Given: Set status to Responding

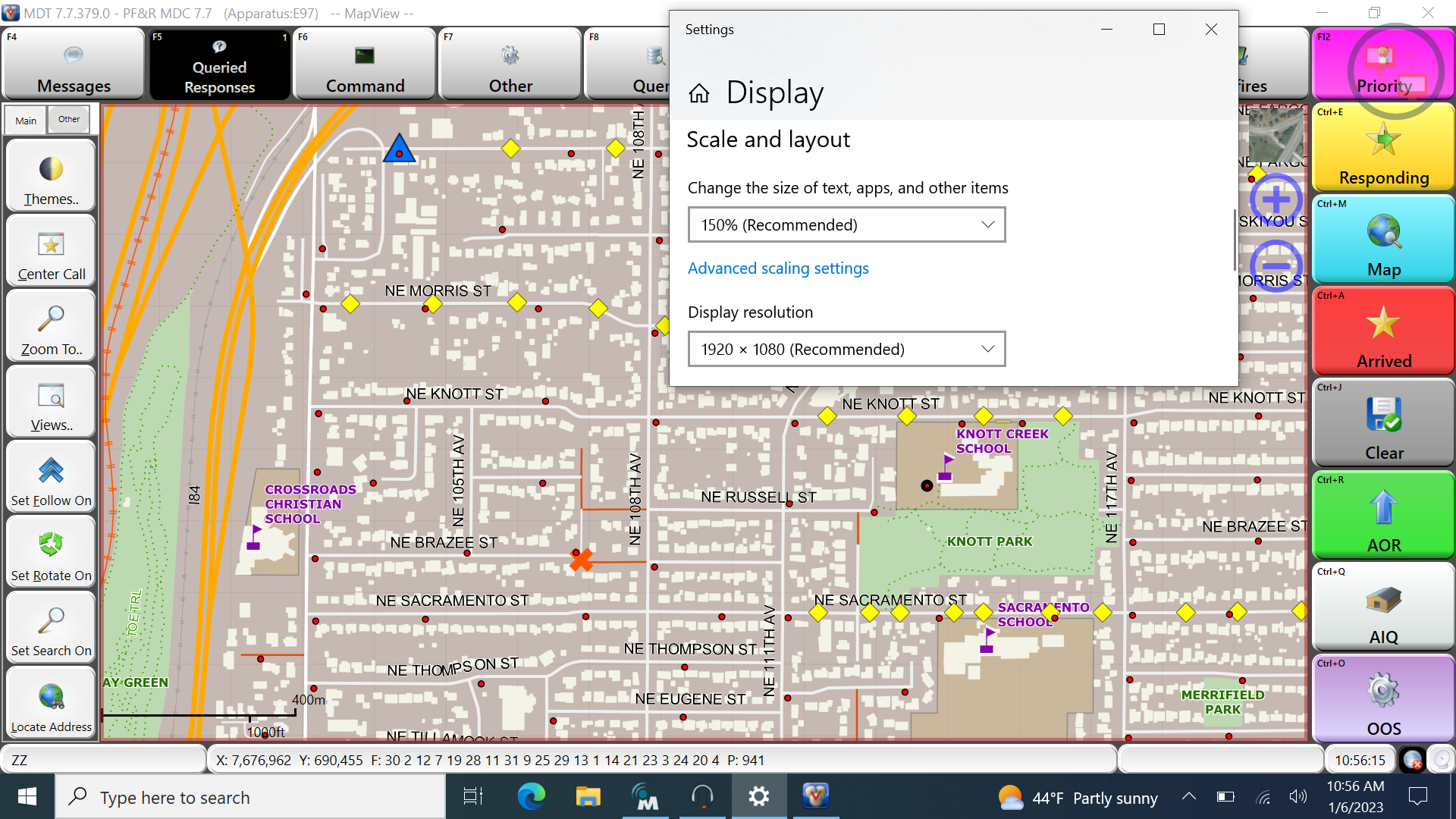Looking at the screenshot, I should pos(1383,148).
